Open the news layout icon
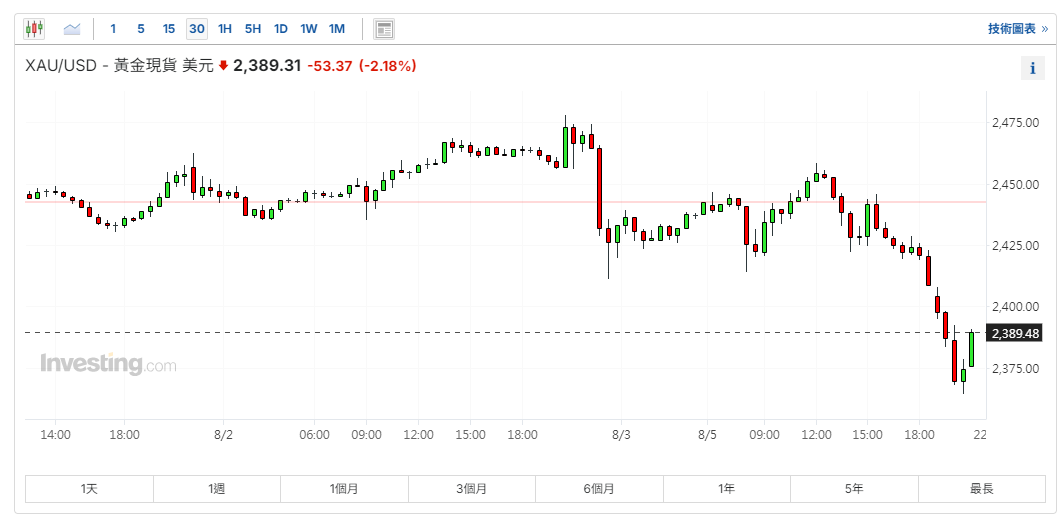This screenshot has width=1060, height=520. (384, 29)
